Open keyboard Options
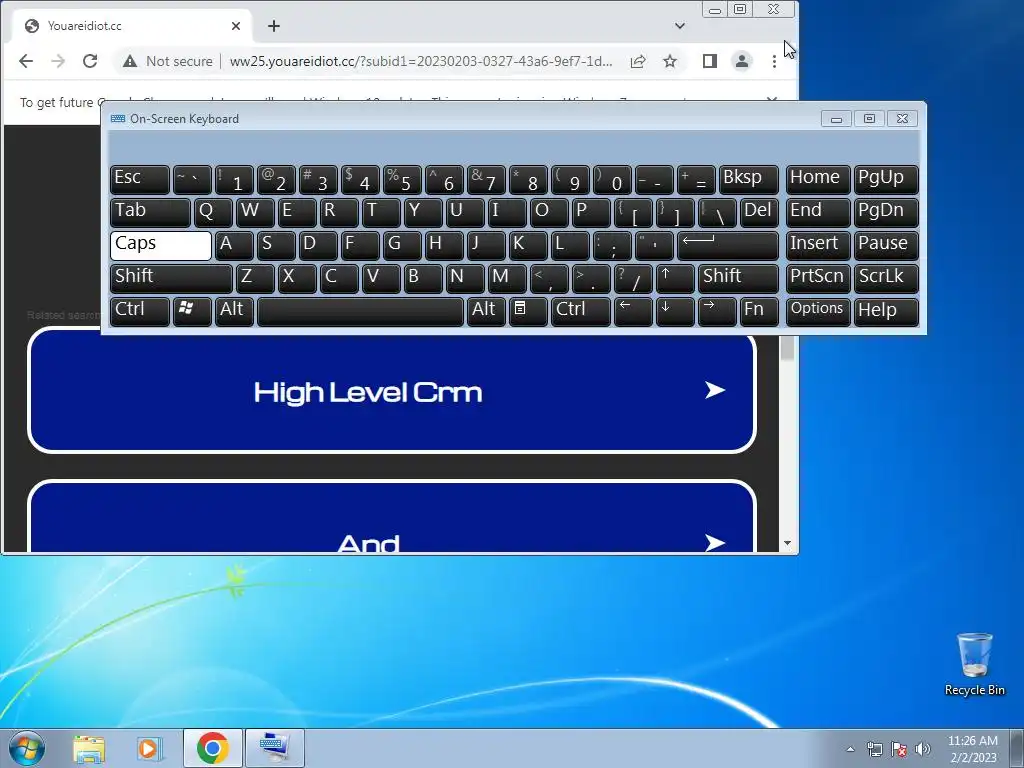The image size is (1024, 768). click(818, 312)
